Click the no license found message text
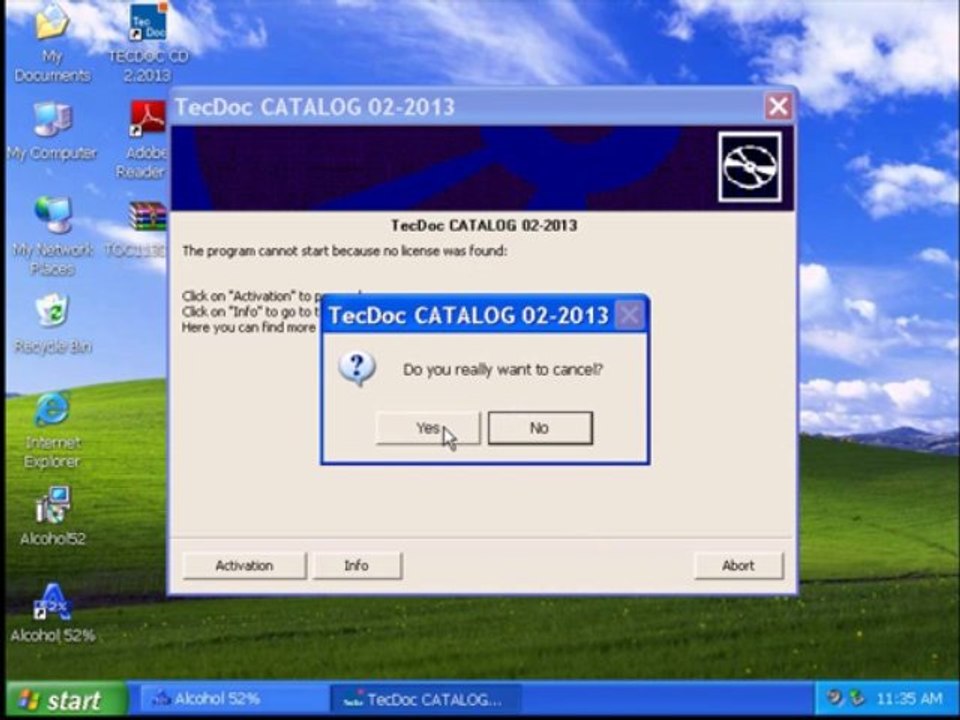 tap(344, 251)
